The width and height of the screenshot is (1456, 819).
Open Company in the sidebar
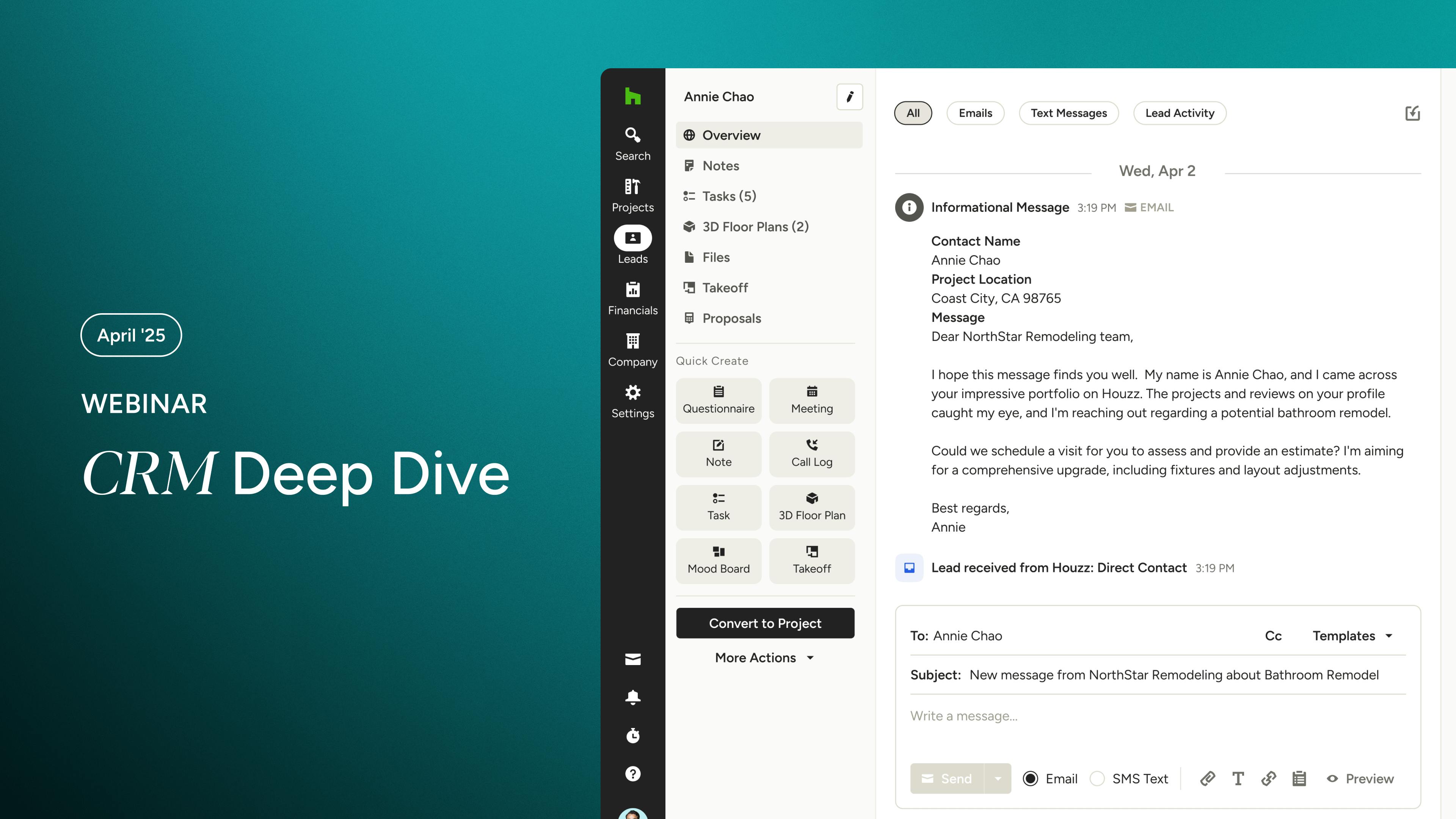632,350
